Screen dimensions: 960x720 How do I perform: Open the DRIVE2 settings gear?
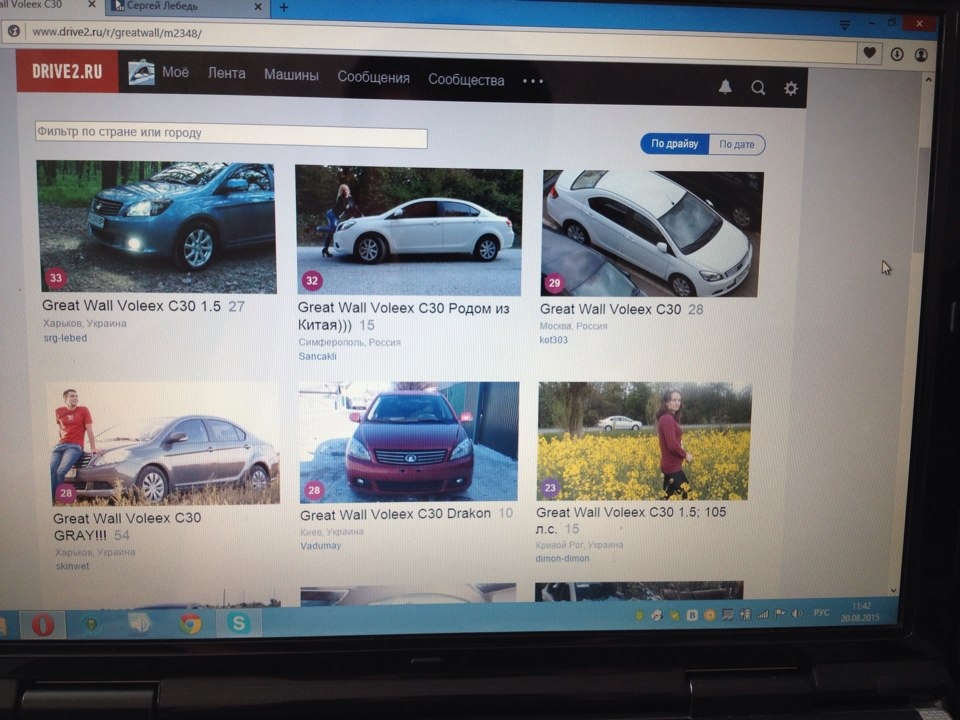pos(791,89)
